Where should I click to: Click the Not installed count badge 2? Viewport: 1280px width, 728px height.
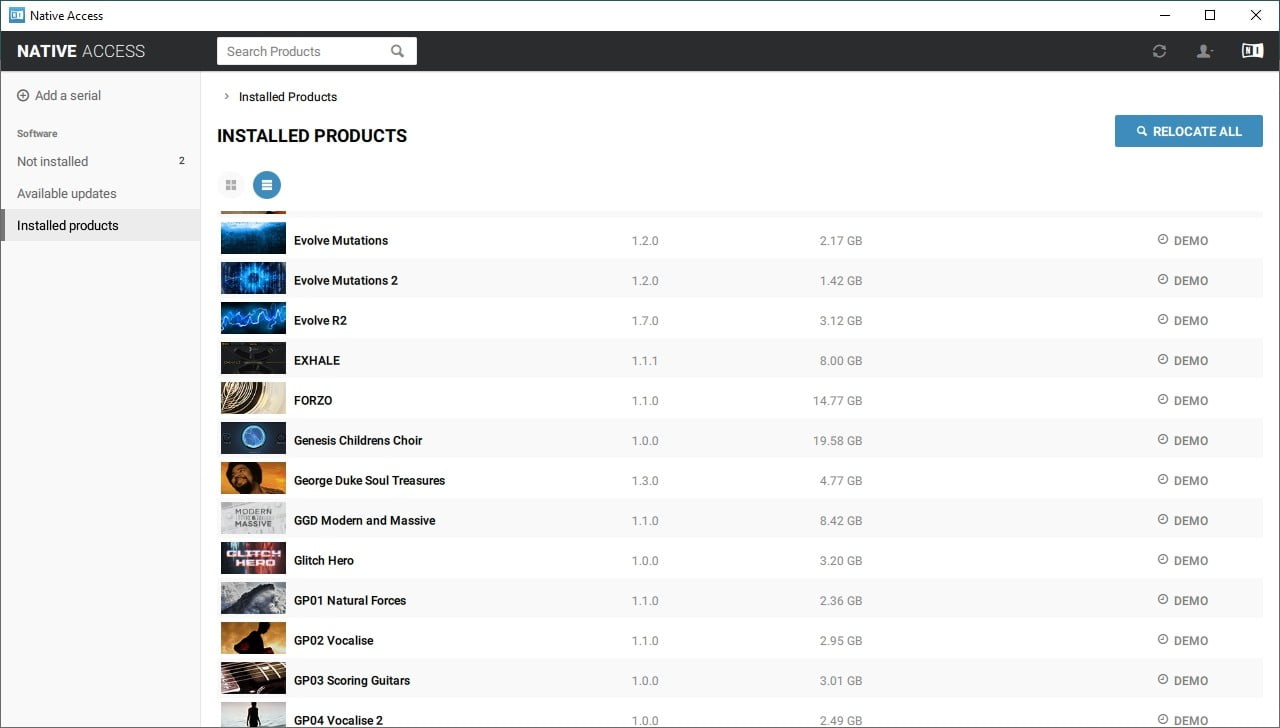click(182, 161)
